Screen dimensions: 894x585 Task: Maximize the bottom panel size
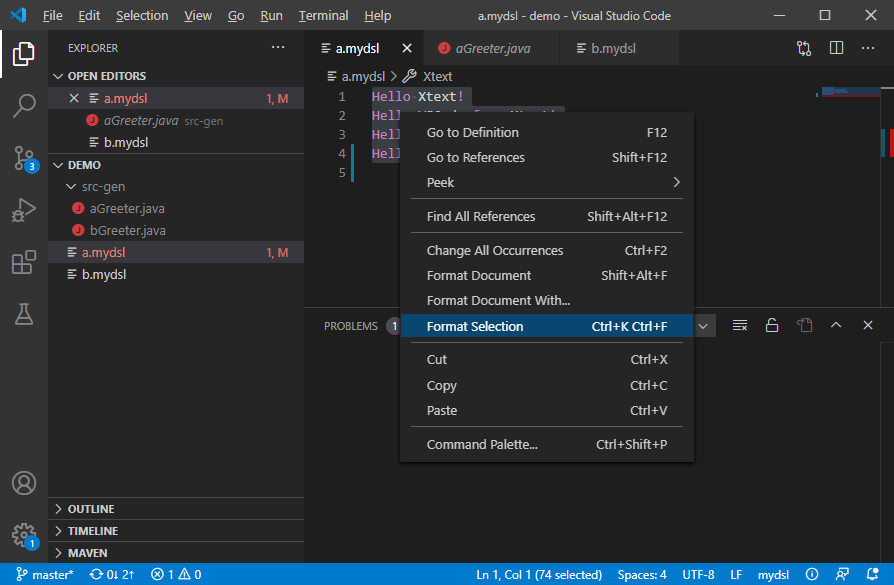[x=836, y=325]
